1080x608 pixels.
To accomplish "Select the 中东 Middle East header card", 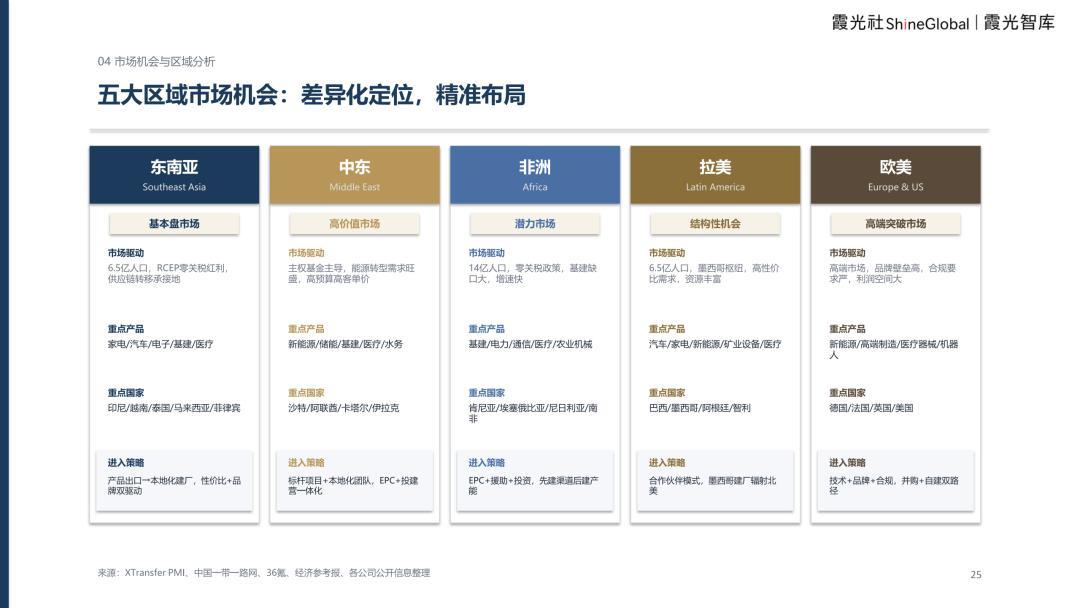I will tap(355, 175).
